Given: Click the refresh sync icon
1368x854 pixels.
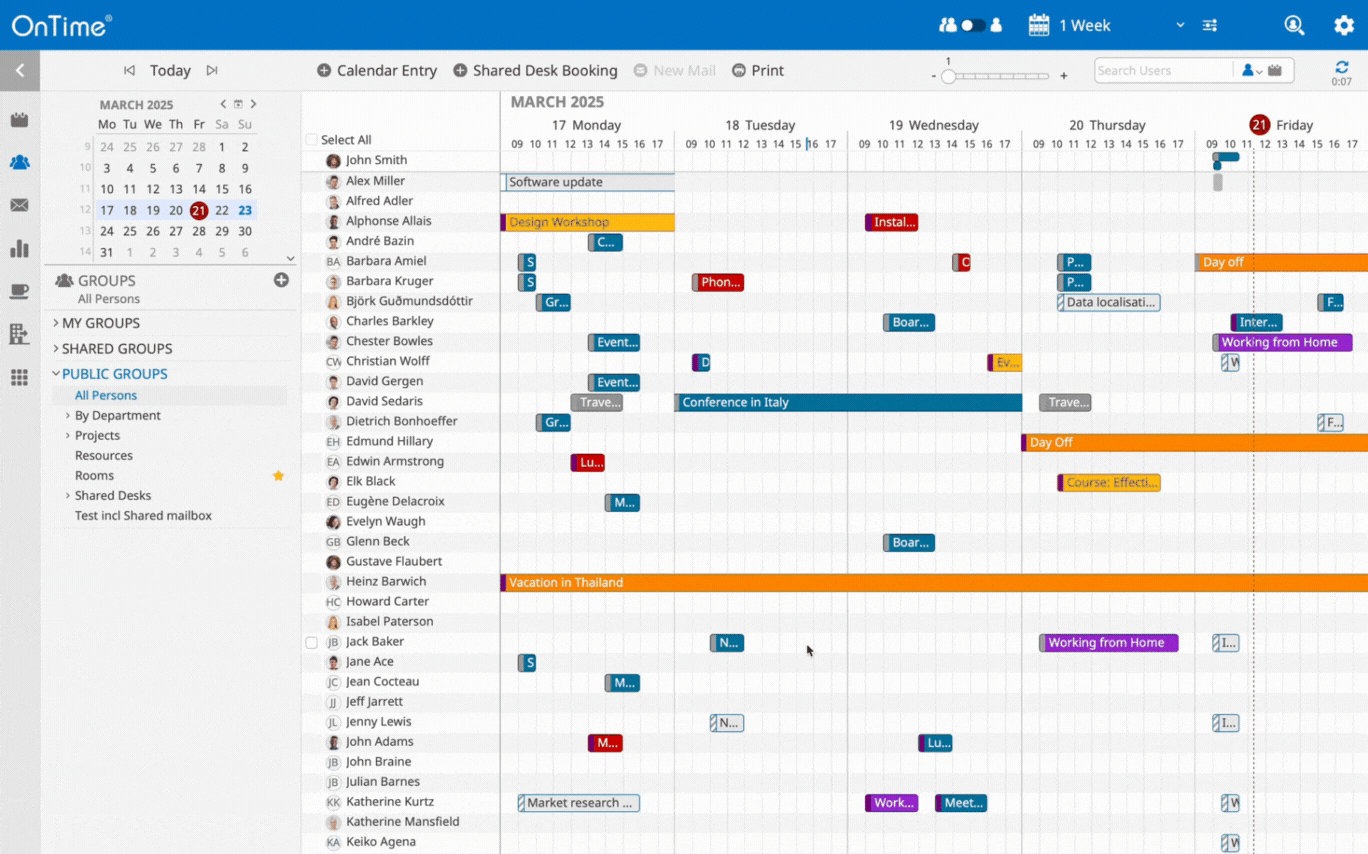Looking at the screenshot, I should pyautogui.click(x=1341, y=67).
